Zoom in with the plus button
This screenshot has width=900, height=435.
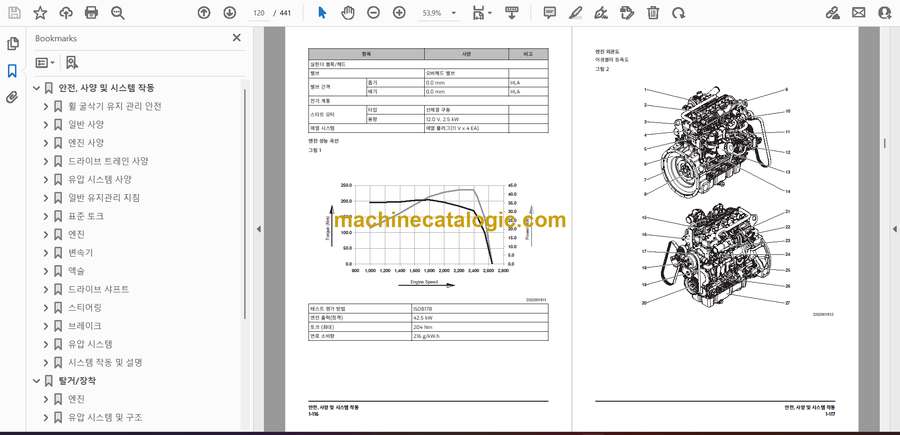(399, 13)
